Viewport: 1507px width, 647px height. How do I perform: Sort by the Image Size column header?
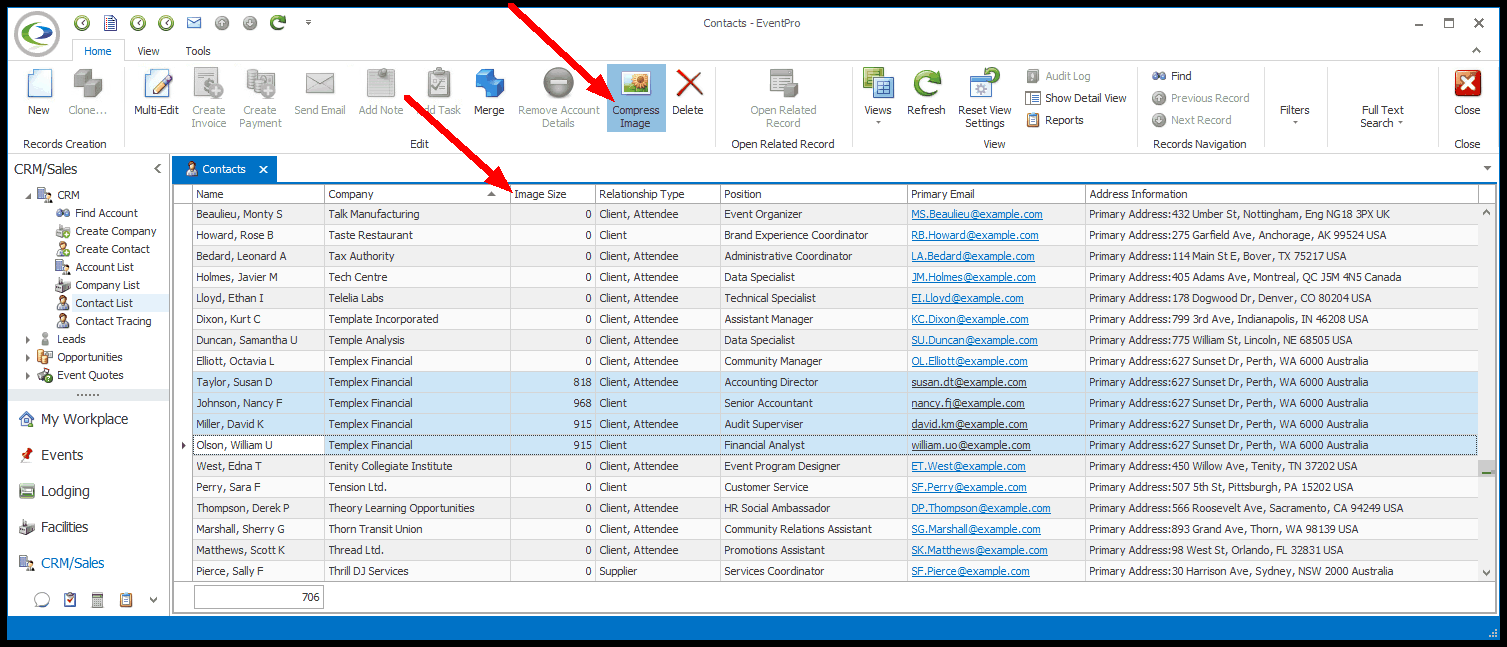coord(553,194)
